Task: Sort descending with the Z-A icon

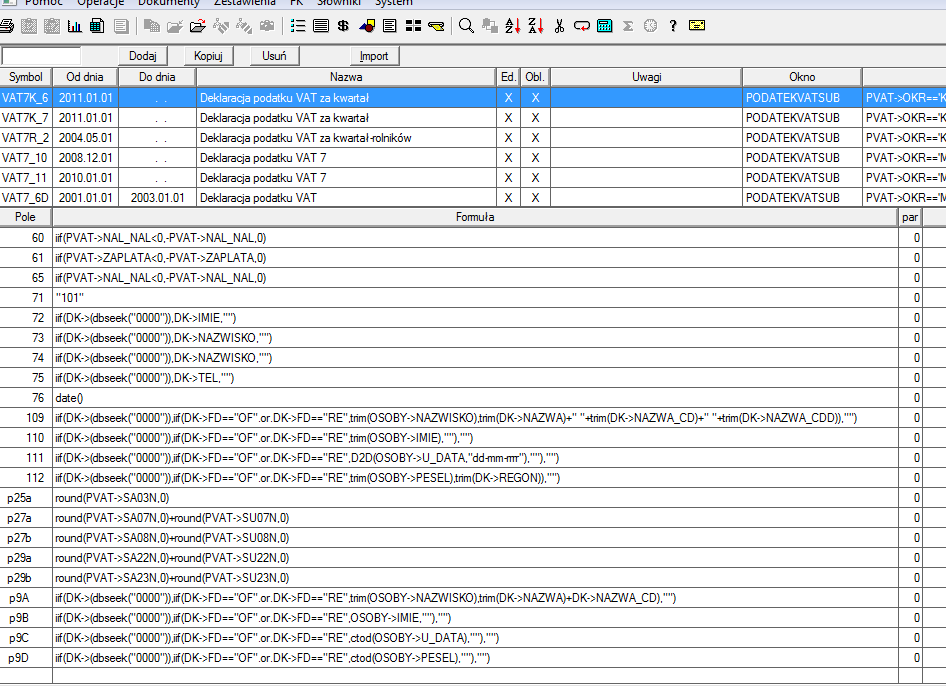Action: click(535, 26)
